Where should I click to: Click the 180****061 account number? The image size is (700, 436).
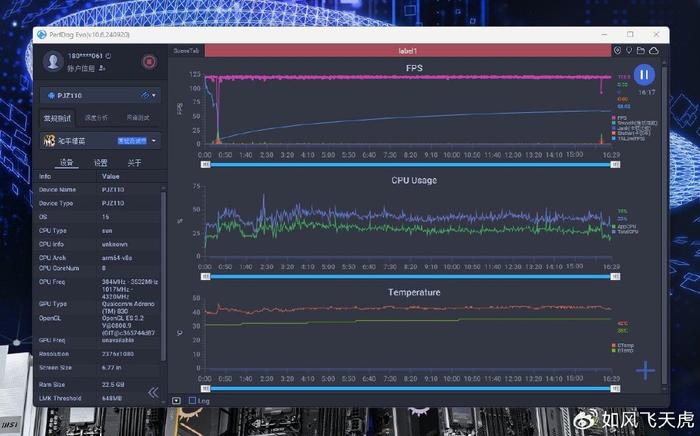click(x=85, y=56)
